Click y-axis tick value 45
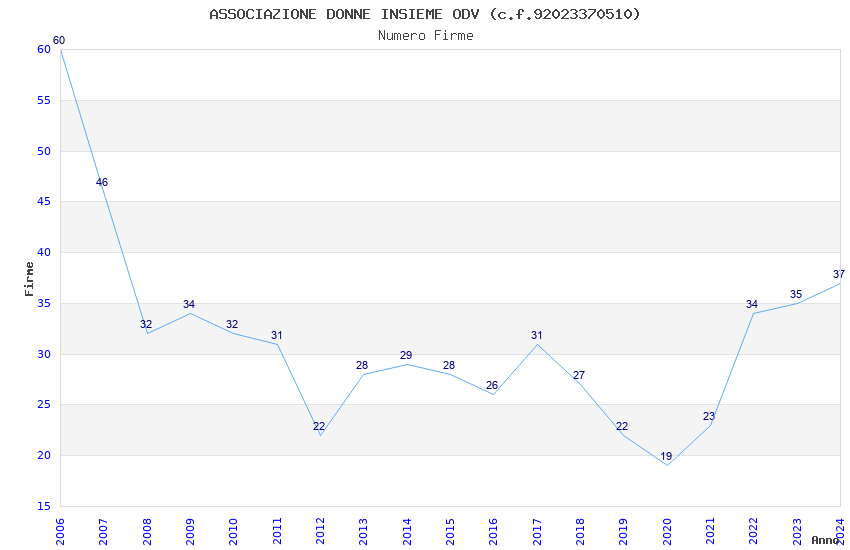Image resolution: width=850 pixels, height=550 pixels. pyautogui.click(x=44, y=202)
